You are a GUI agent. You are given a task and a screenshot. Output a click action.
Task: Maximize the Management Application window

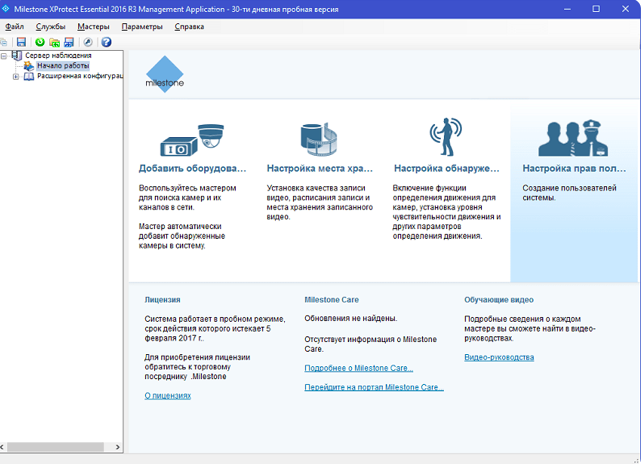coord(596,9)
